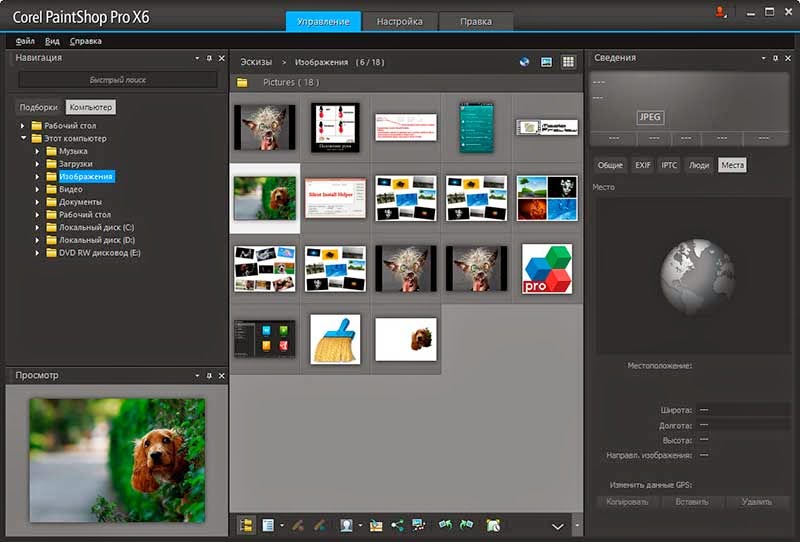The height and width of the screenshot is (542, 800).
Task: Expand the bottom toolbar chevron
Action: [x=558, y=526]
